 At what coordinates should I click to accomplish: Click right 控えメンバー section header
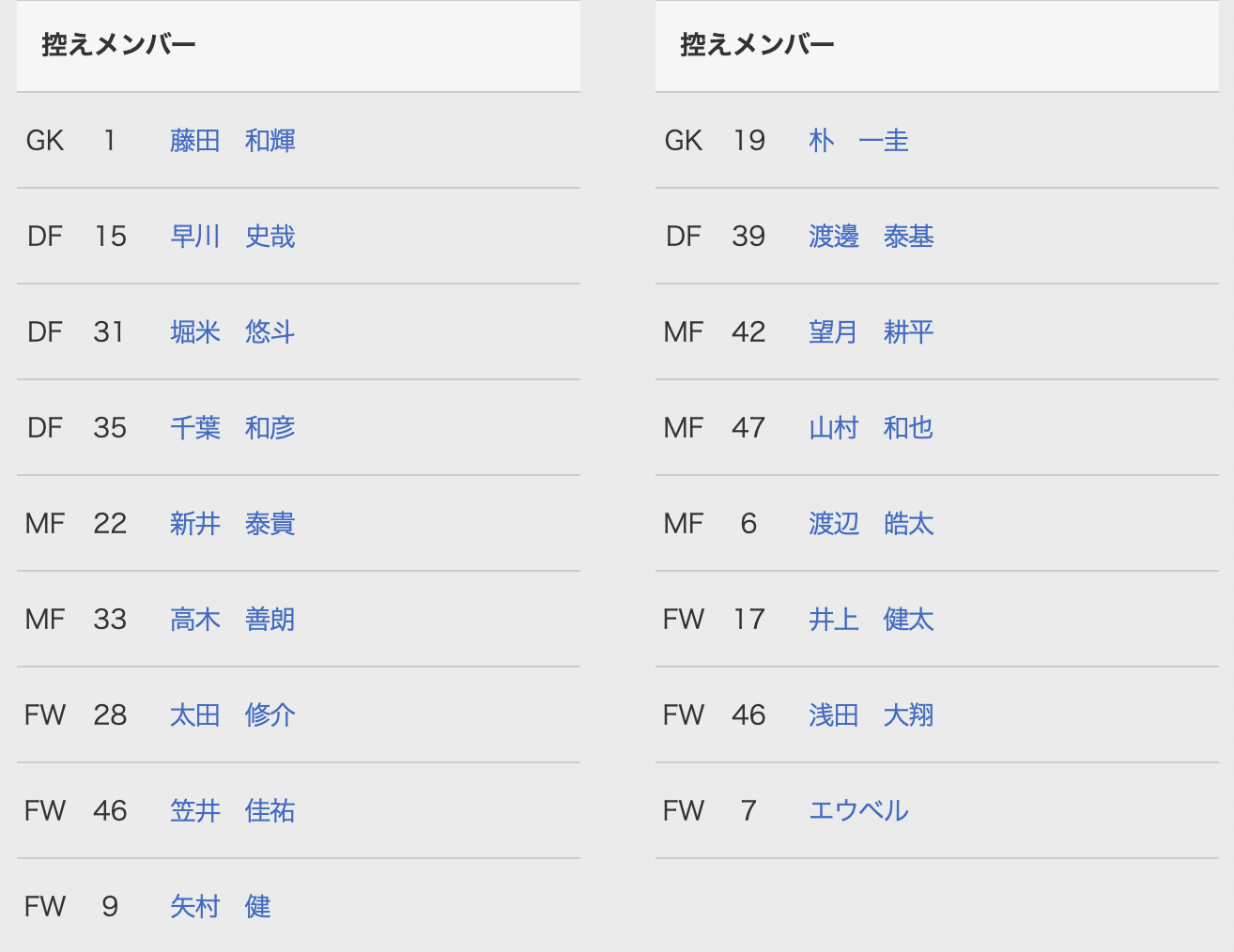[x=757, y=45]
